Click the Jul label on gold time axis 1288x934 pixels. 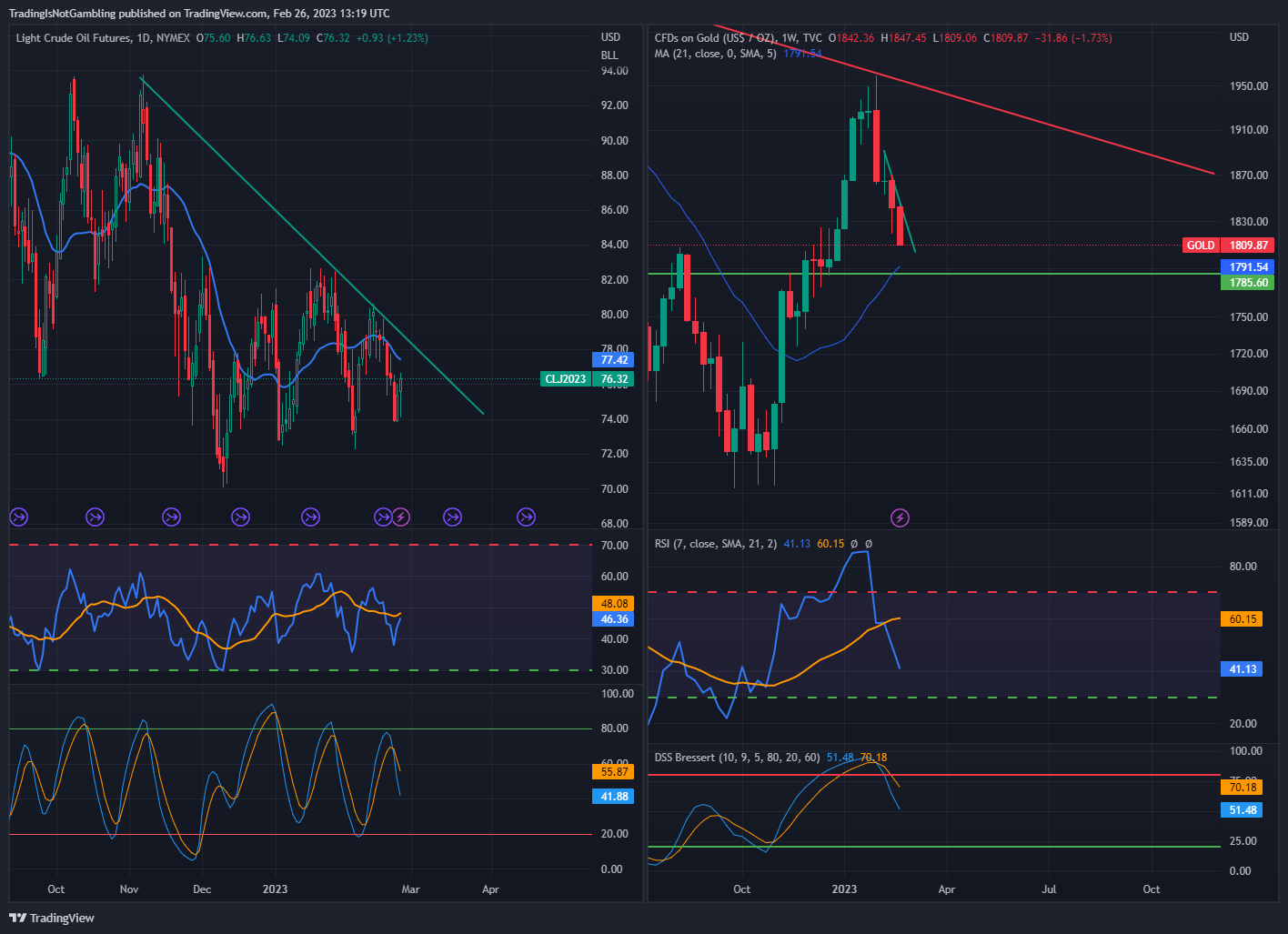coord(1049,889)
